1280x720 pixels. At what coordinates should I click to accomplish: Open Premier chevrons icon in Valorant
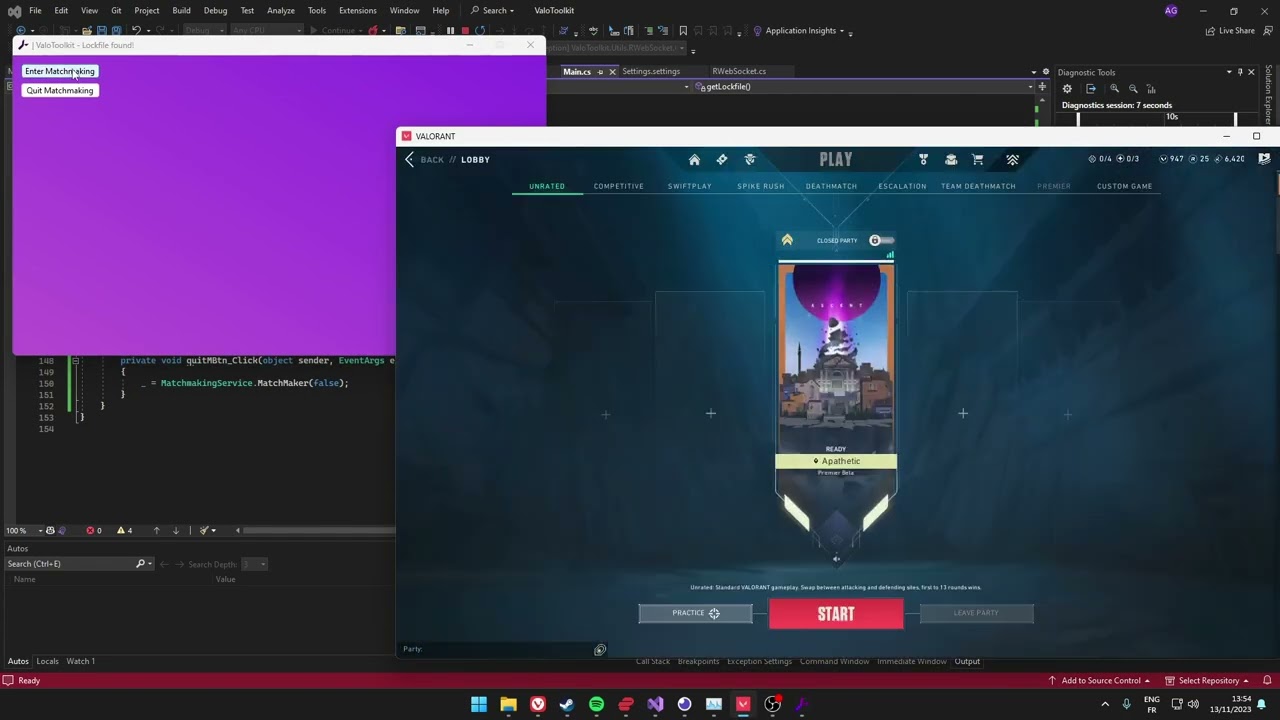point(1012,159)
